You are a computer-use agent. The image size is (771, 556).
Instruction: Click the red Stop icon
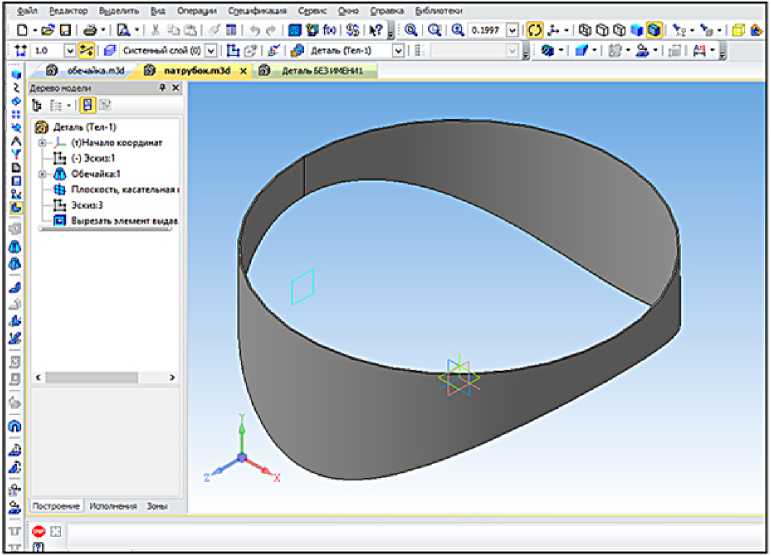coord(39,531)
